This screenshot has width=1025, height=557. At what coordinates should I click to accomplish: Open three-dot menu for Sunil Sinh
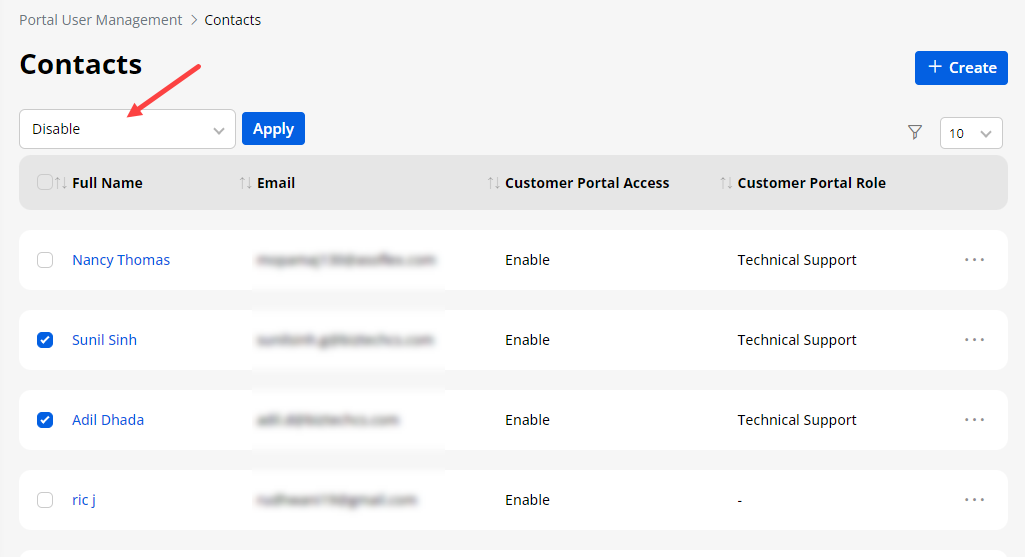tap(974, 340)
